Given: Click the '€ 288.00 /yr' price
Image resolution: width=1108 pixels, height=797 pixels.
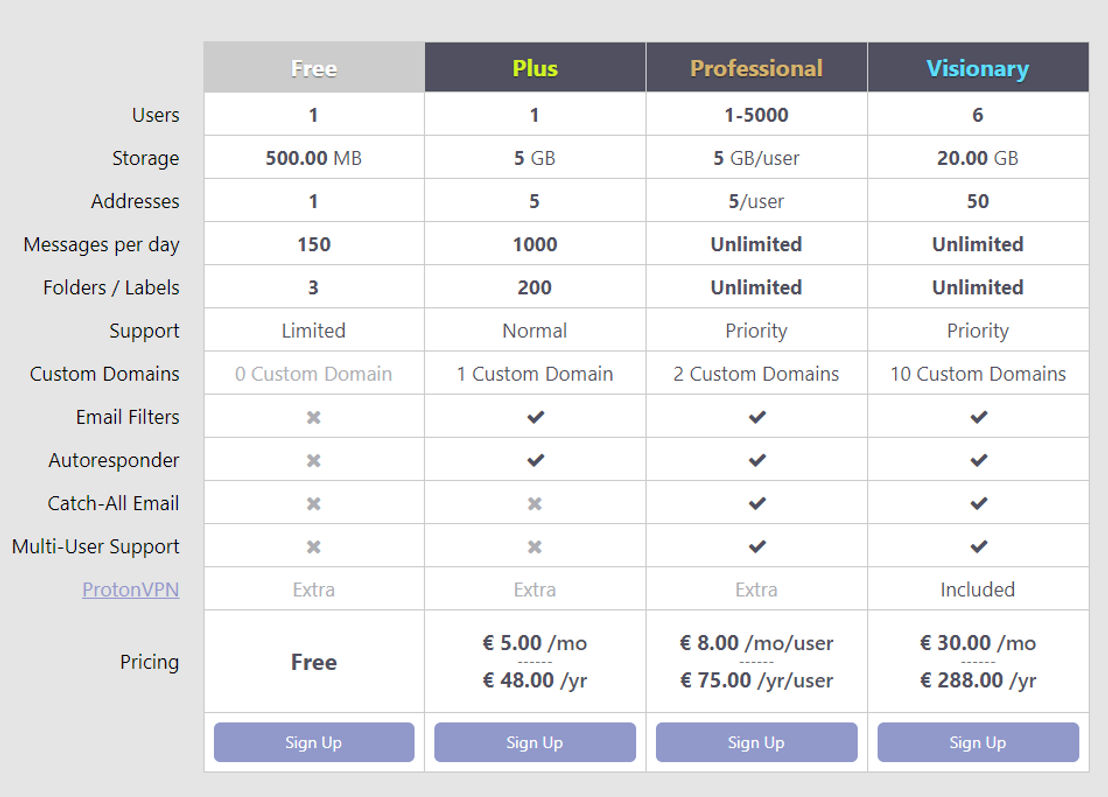Looking at the screenshot, I should pos(978,680).
